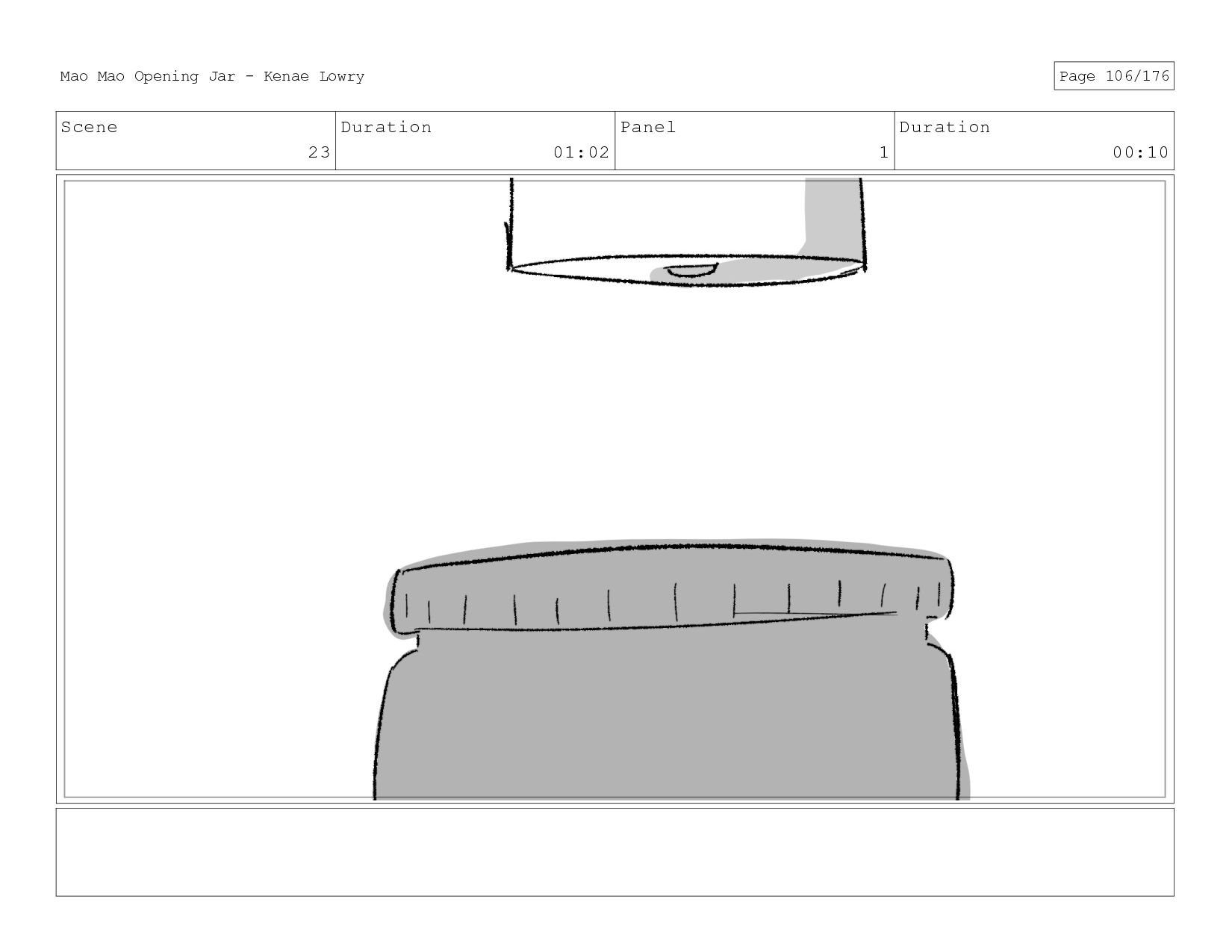
Task: Click the title 'Mao Mao Opening Jar - Kenae Lowry'
Action: click(212, 76)
